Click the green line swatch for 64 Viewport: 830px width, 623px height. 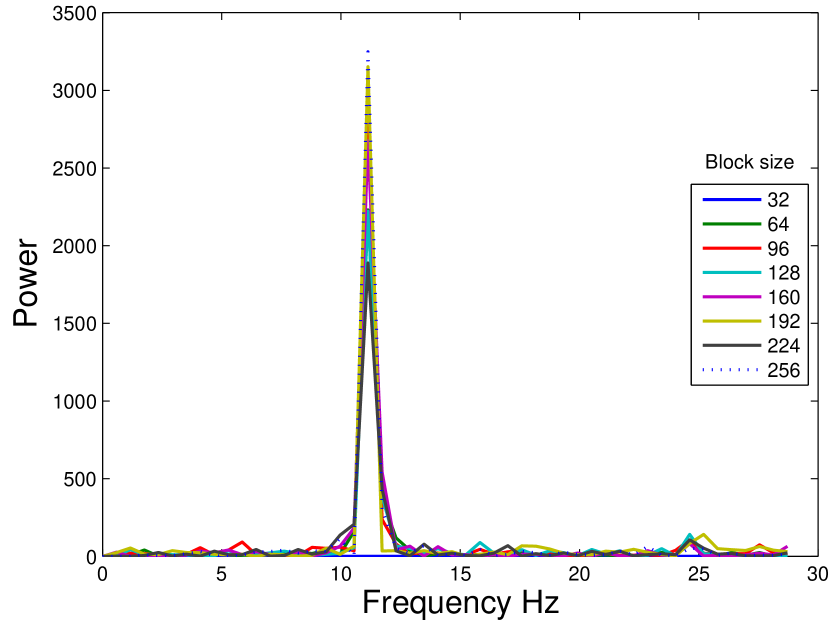(730, 224)
